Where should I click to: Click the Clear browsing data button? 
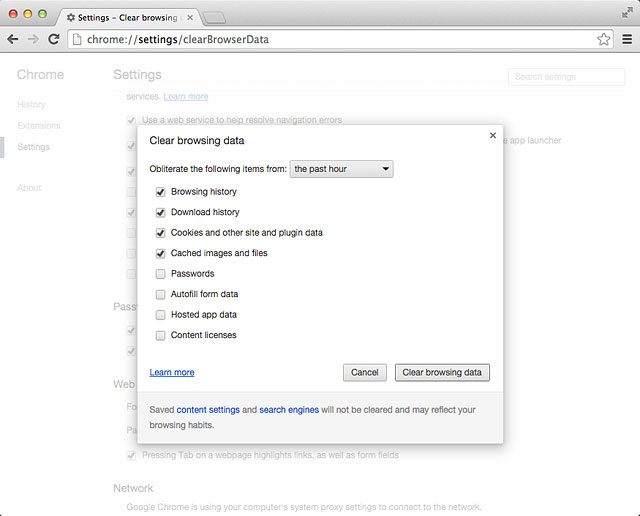442,372
